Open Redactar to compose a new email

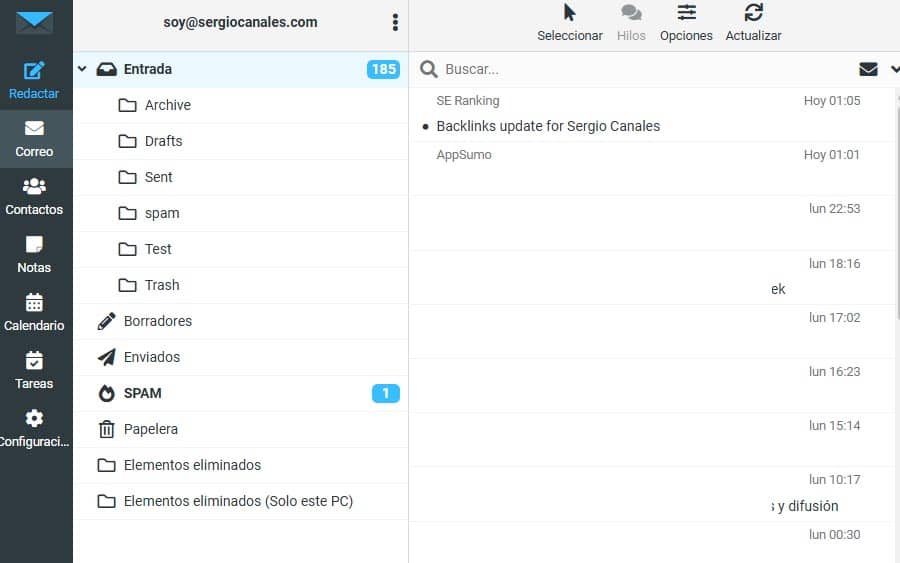pos(34,80)
